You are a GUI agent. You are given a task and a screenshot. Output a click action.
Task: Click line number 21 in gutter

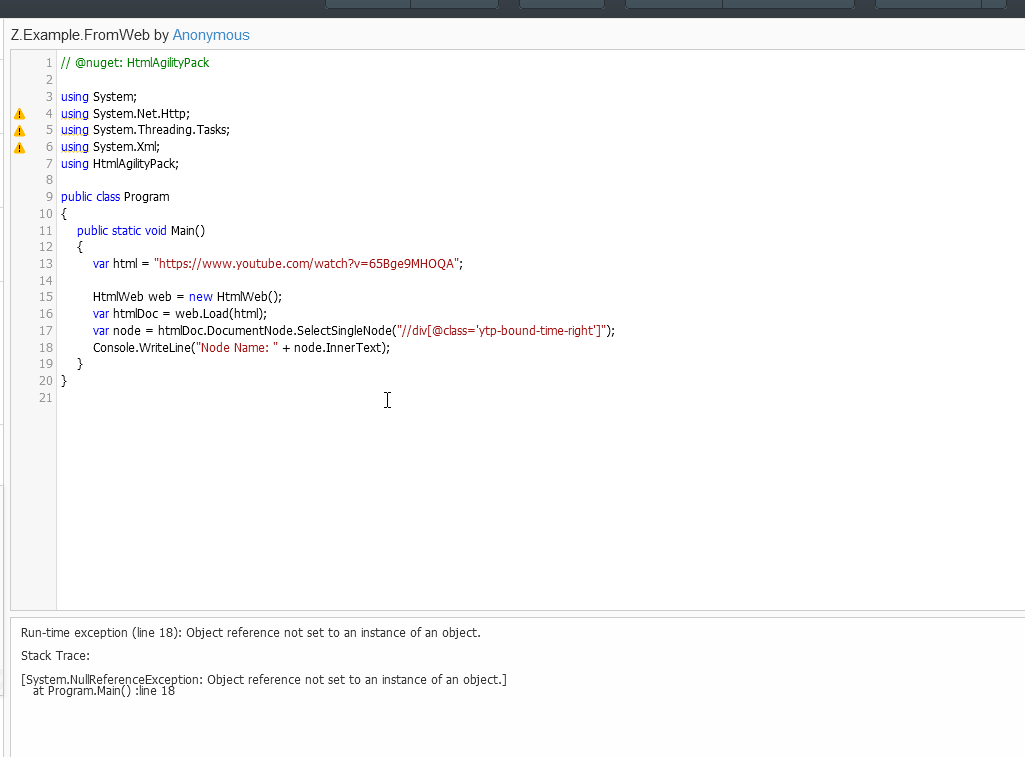point(46,397)
